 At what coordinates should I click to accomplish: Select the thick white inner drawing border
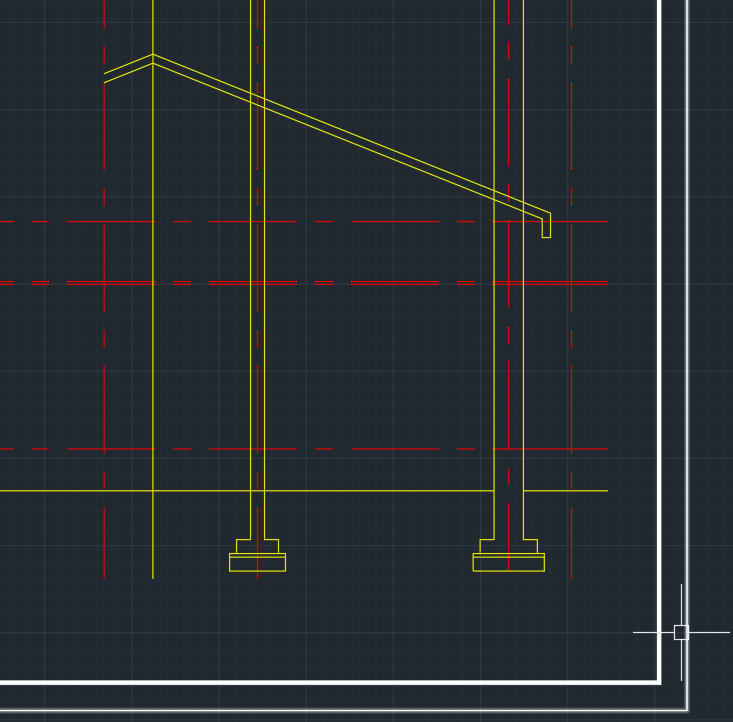click(659, 341)
